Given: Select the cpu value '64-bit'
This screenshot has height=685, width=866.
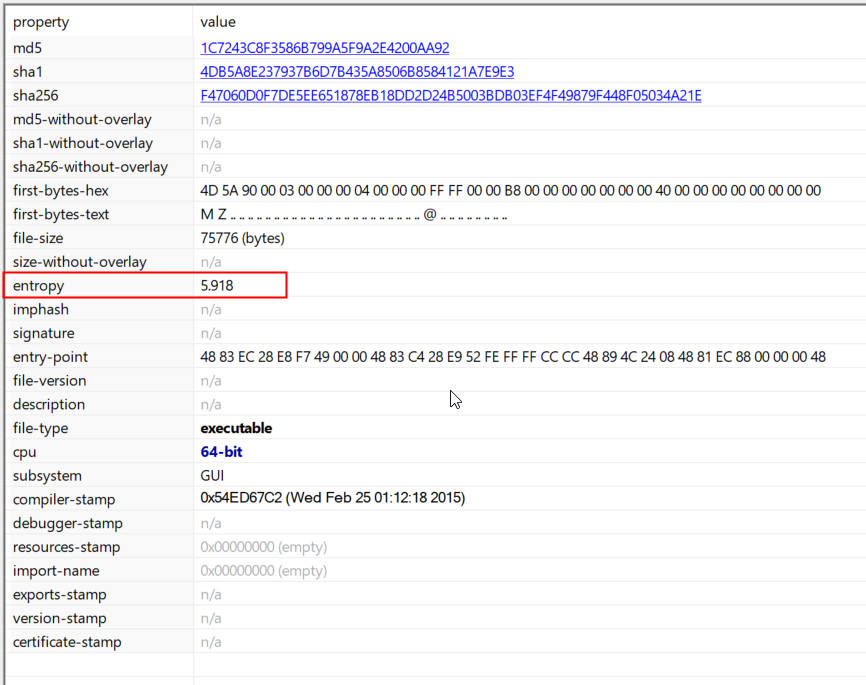Looking at the screenshot, I should (x=221, y=452).
